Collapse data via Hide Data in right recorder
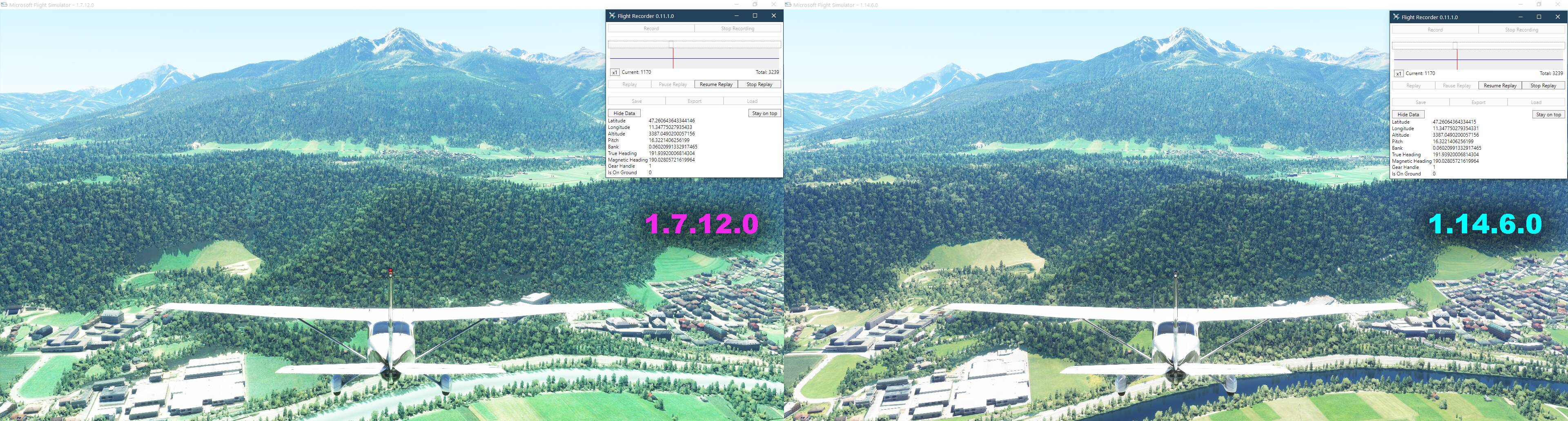This screenshot has height=421, width=1568. pyautogui.click(x=1408, y=114)
